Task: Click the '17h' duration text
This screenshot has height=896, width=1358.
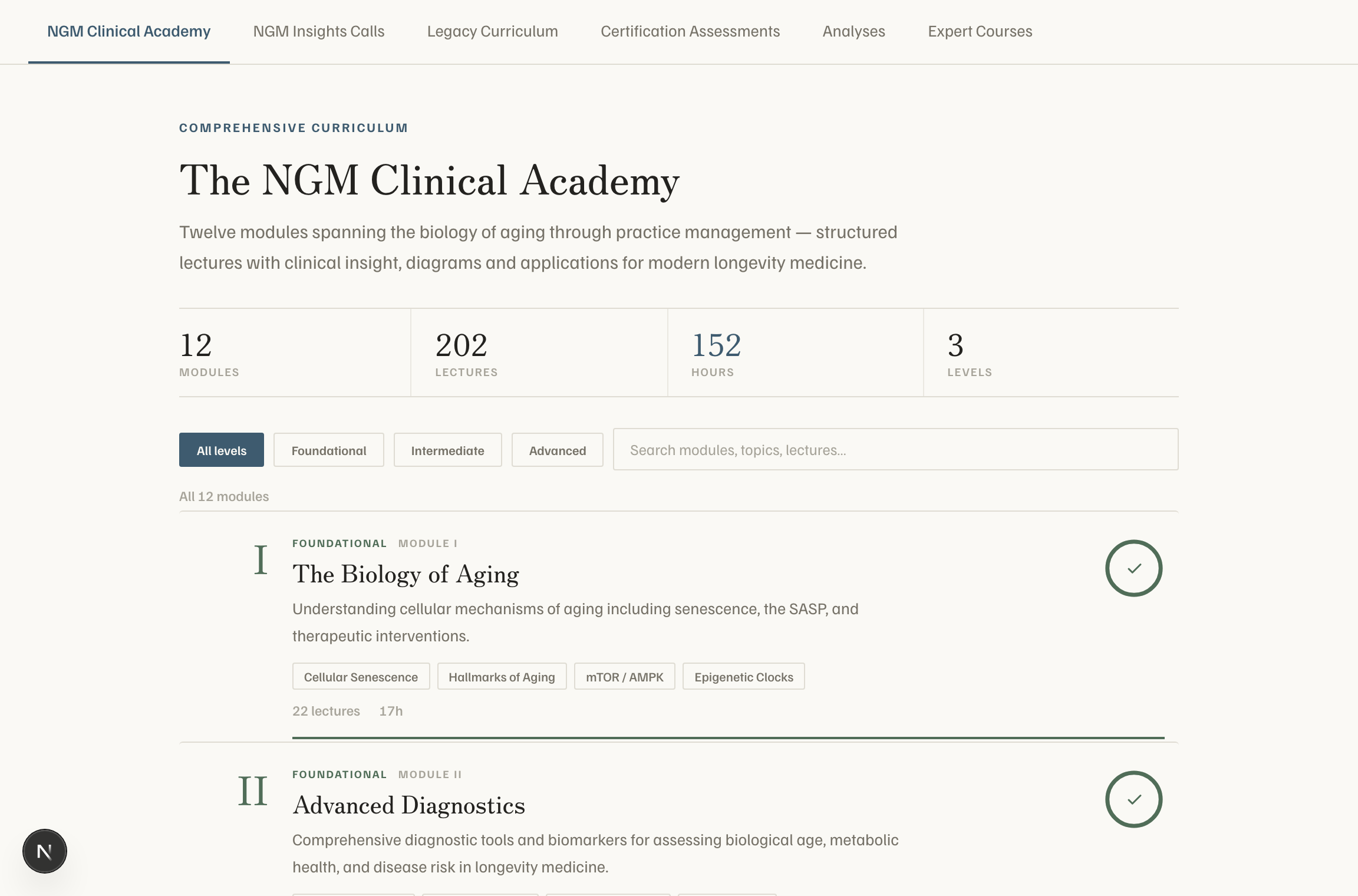Action: point(391,711)
